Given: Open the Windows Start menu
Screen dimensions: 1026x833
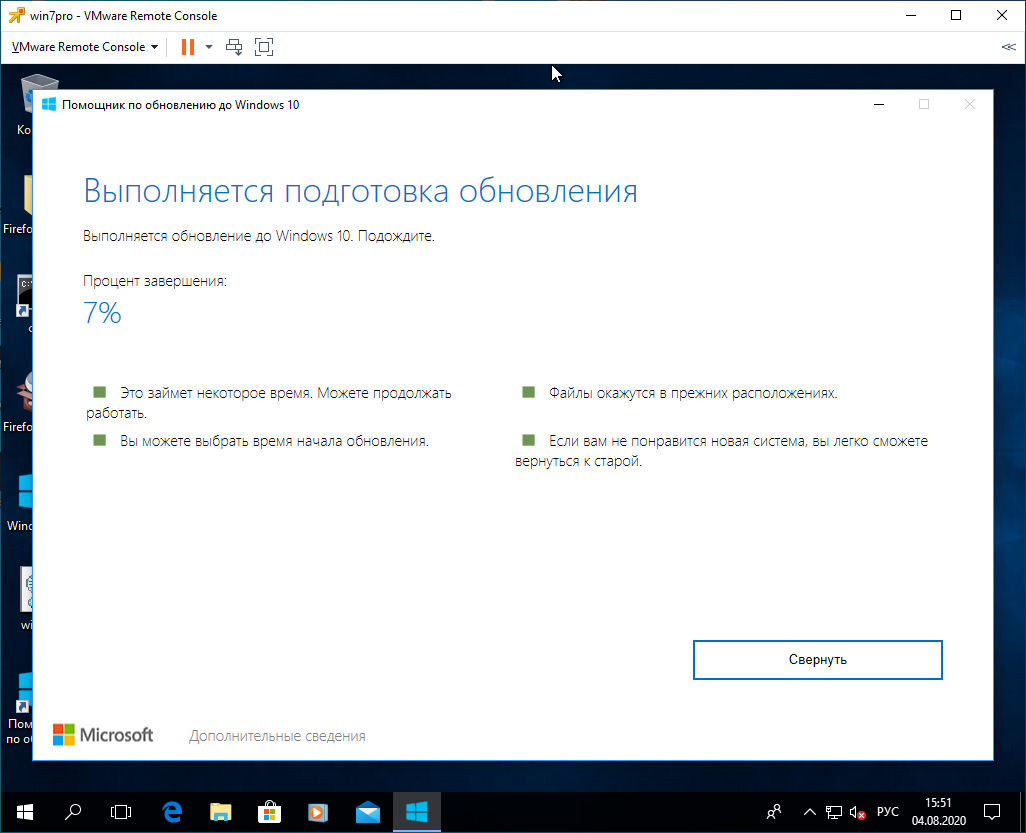Looking at the screenshot, I should point(24,812).
